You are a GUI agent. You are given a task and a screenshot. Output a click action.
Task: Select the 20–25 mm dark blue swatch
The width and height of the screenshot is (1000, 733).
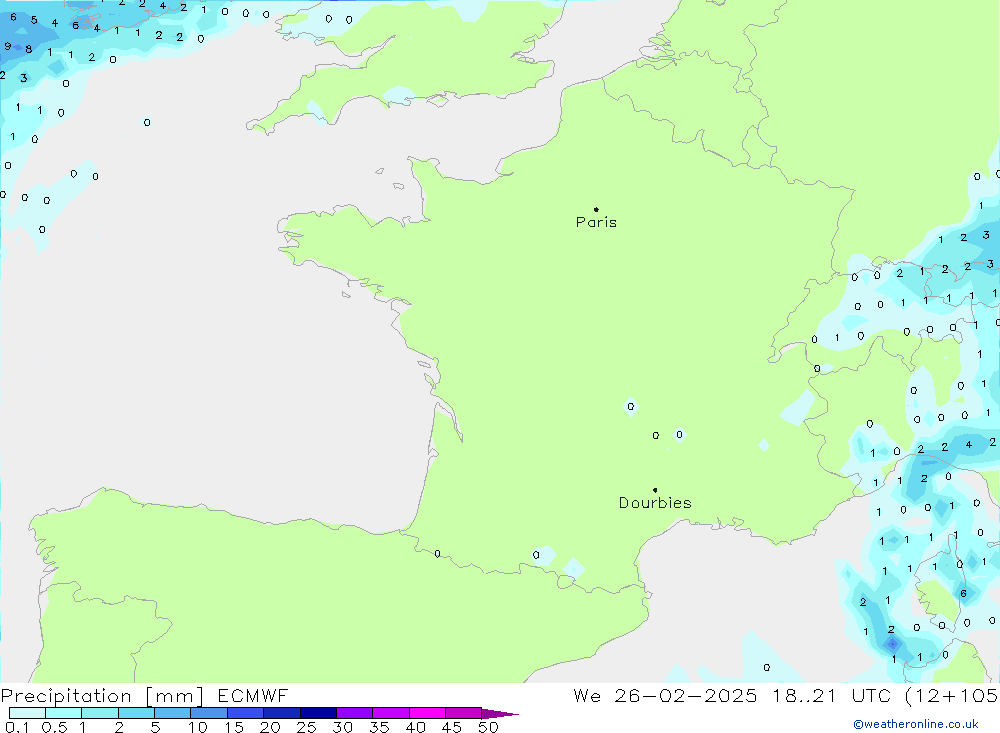282,713
